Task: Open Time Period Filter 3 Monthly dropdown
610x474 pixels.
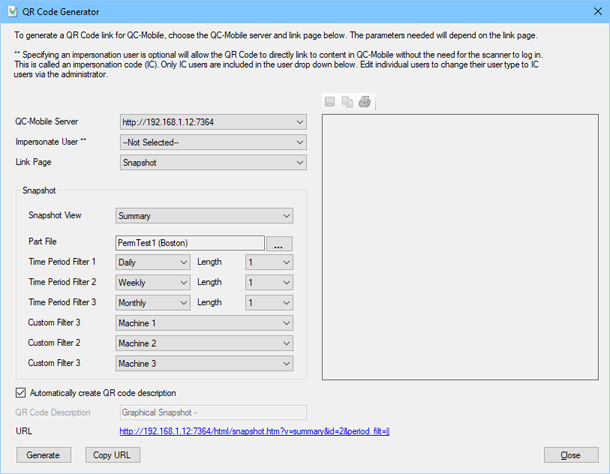Action: 153,303
